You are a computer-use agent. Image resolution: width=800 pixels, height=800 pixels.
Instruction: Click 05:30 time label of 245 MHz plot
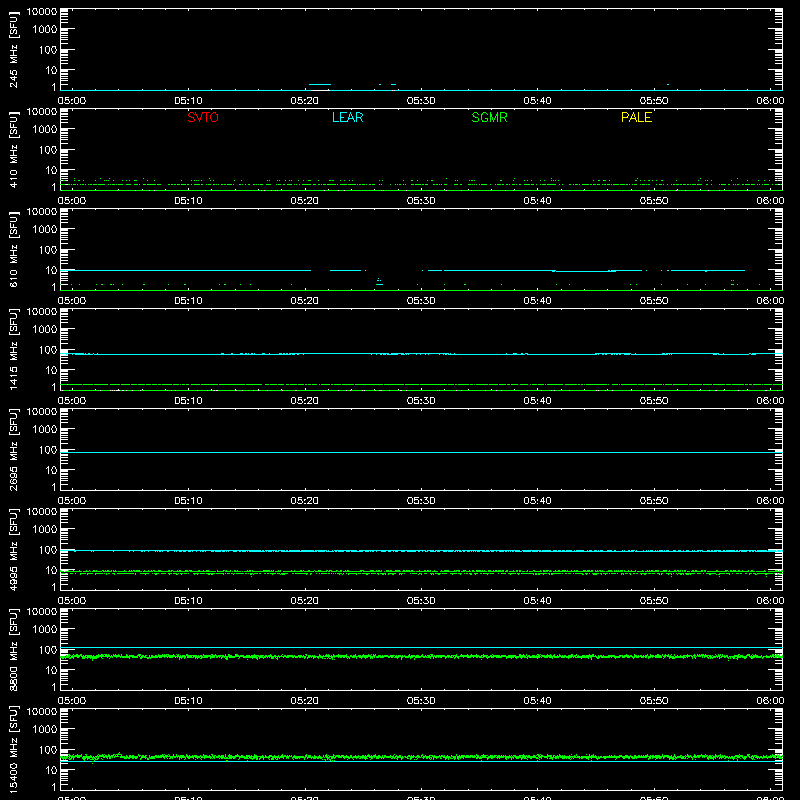[421, 101]
